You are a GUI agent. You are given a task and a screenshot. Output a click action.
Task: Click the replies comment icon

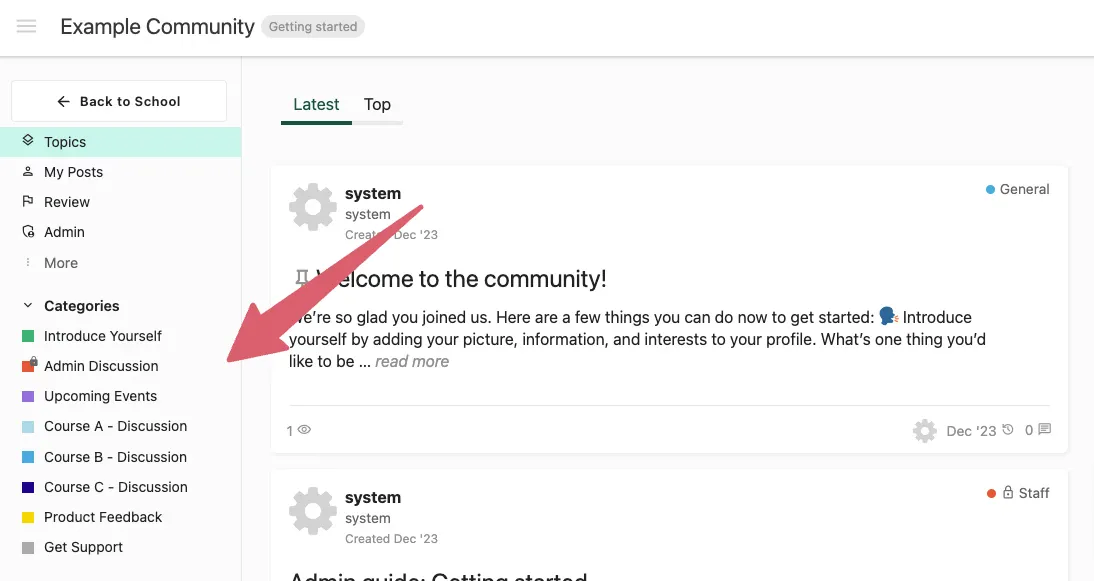point(1044,429)
